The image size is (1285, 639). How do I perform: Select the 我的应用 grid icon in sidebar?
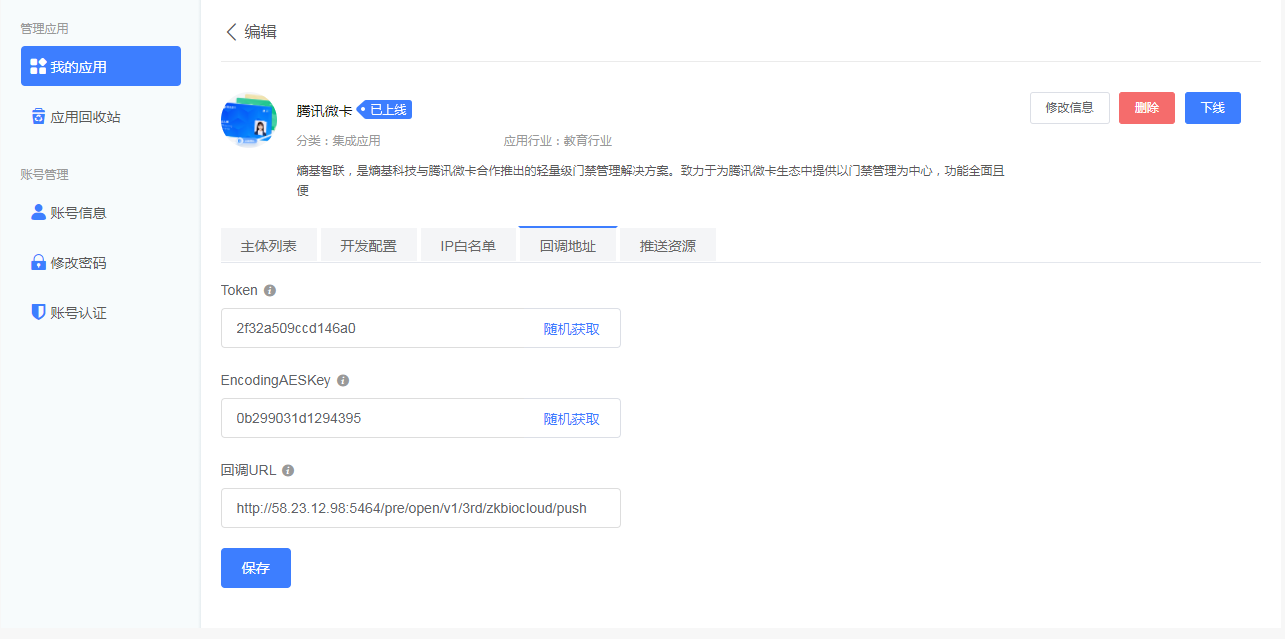[36, 66]
